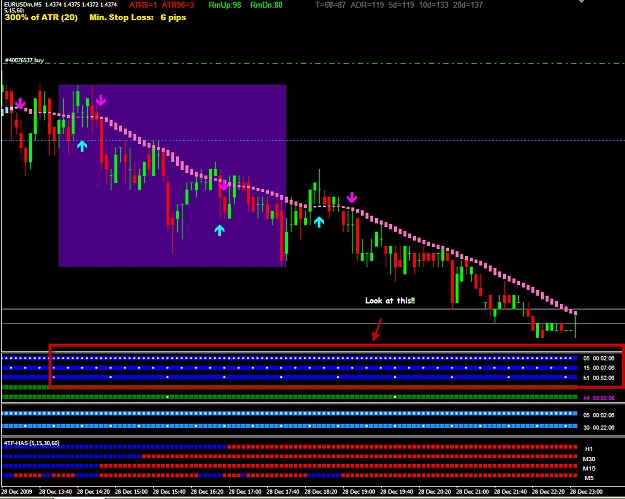Click the yellow '6 pips' value
Viewport: 625px width, 499px height.
(173, 18)
